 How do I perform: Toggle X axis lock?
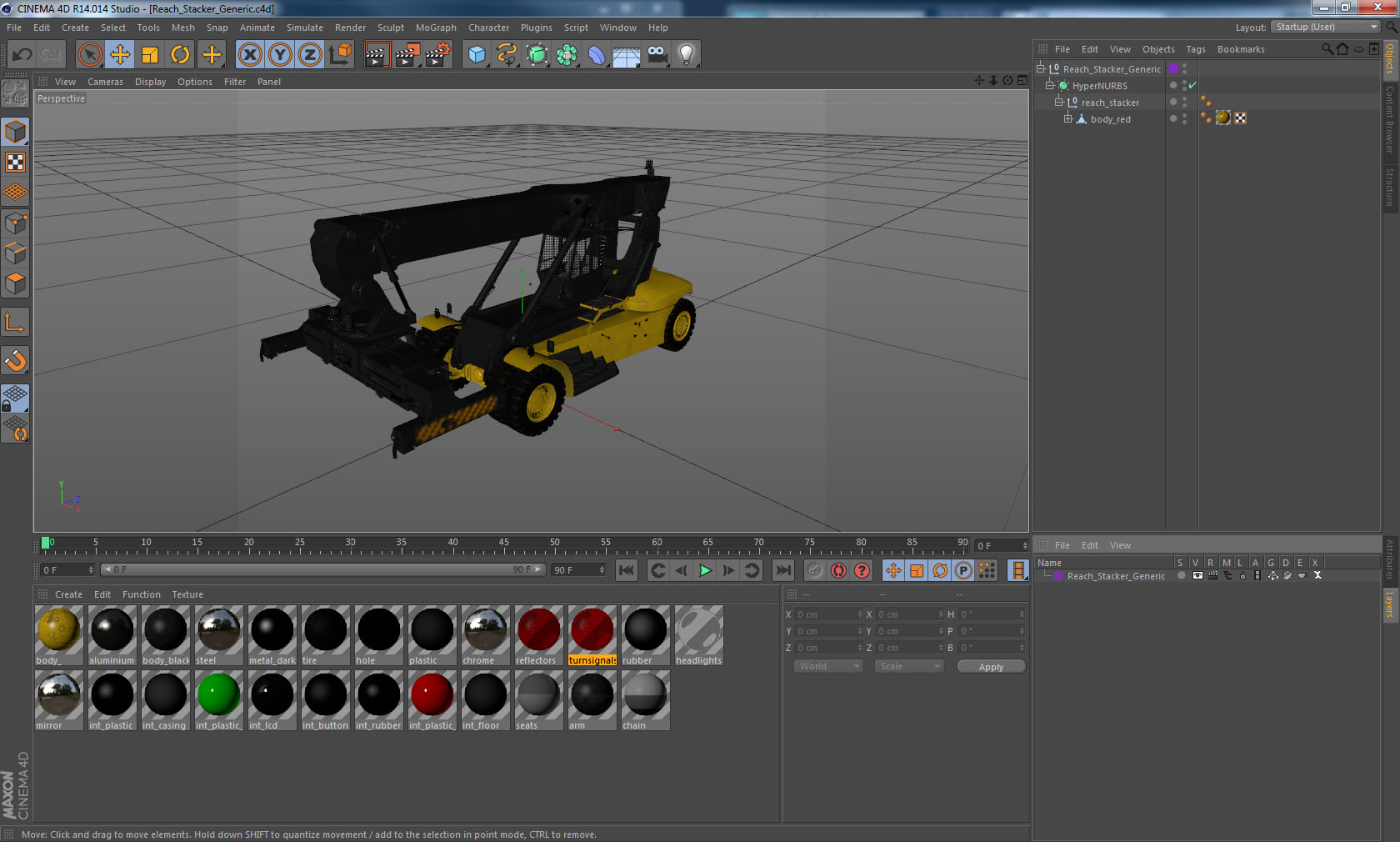coord(250,55)
